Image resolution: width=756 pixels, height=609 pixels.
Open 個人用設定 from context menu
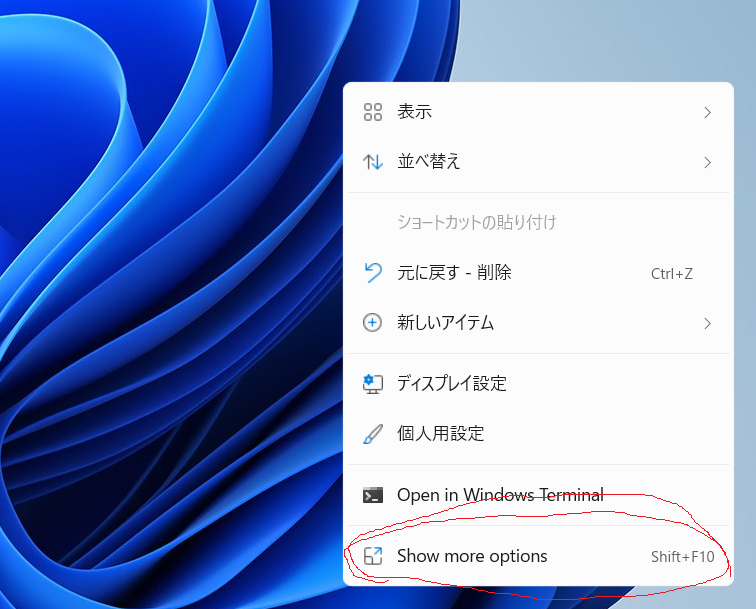coord(539,434)
